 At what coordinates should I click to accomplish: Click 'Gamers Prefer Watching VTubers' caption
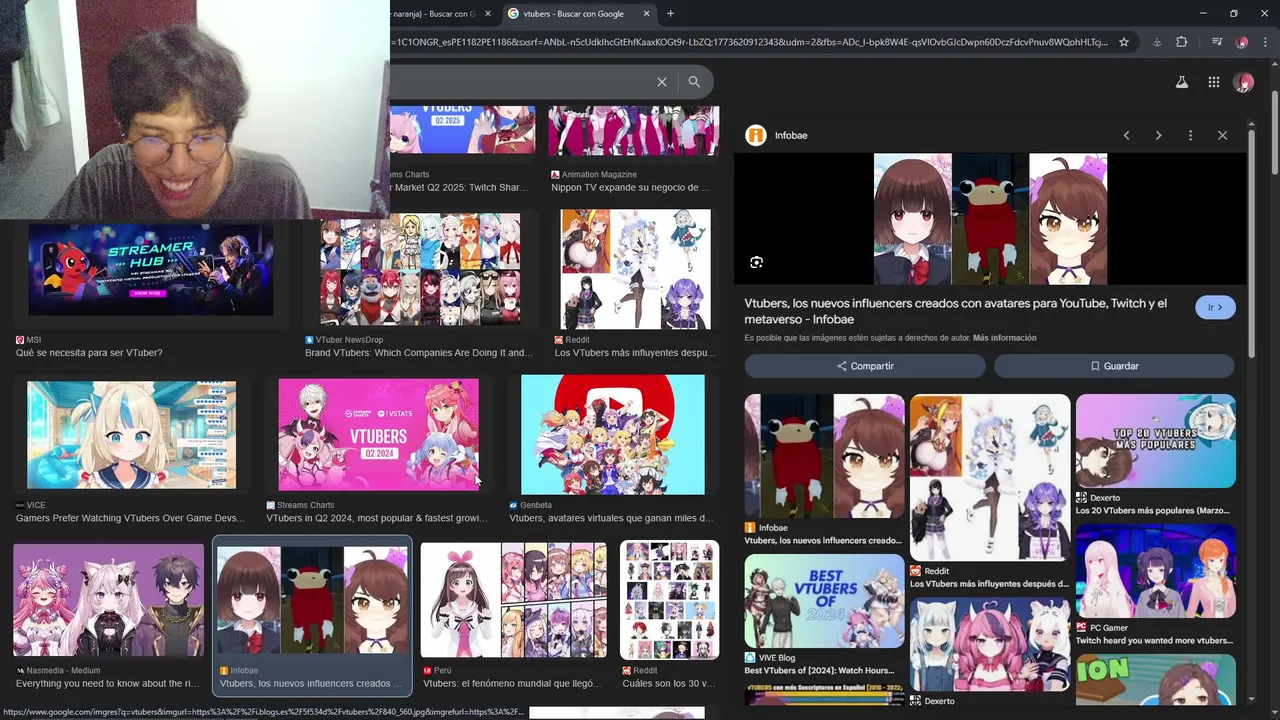[130, 519]
